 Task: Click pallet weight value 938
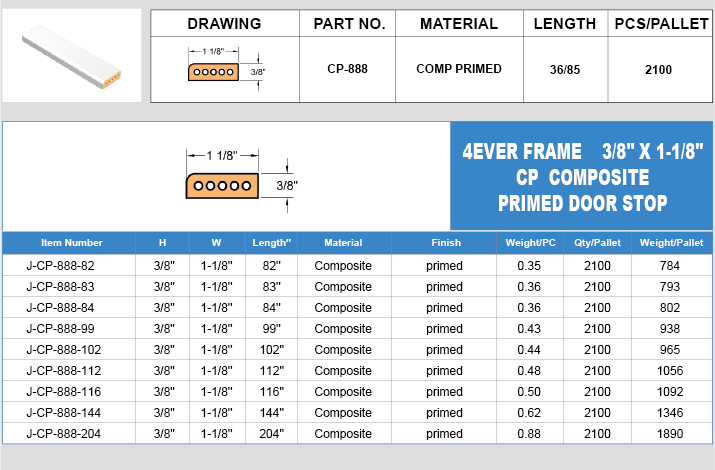point(670,329)
